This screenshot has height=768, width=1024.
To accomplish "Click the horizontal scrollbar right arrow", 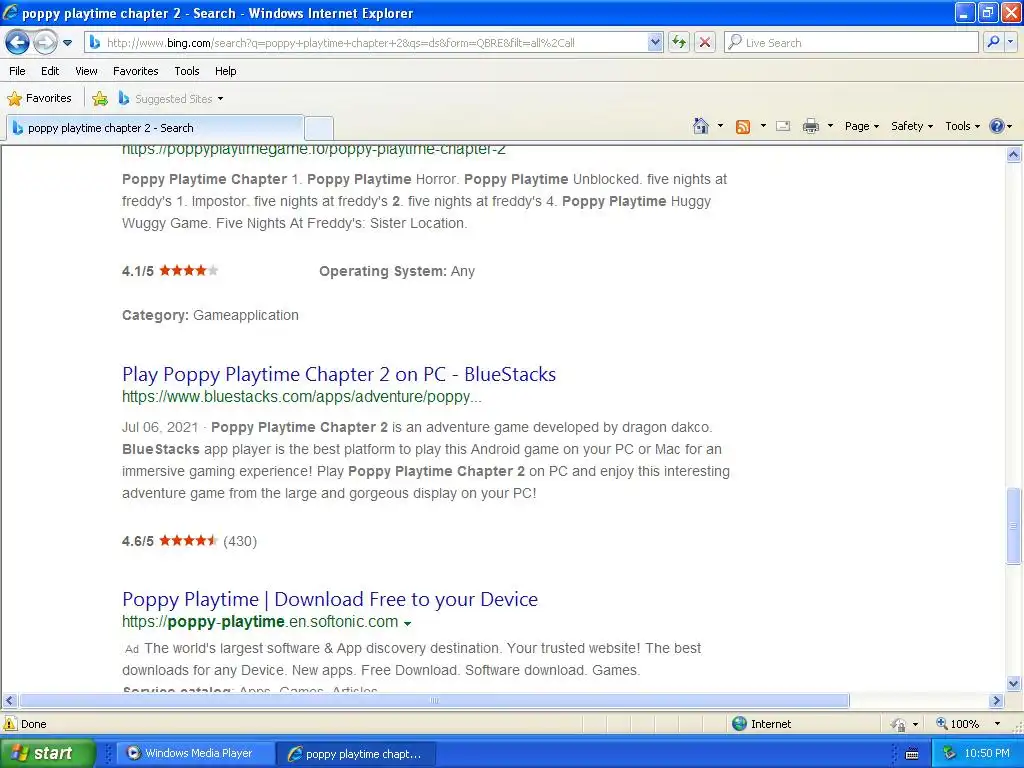I will pos(996,701).
